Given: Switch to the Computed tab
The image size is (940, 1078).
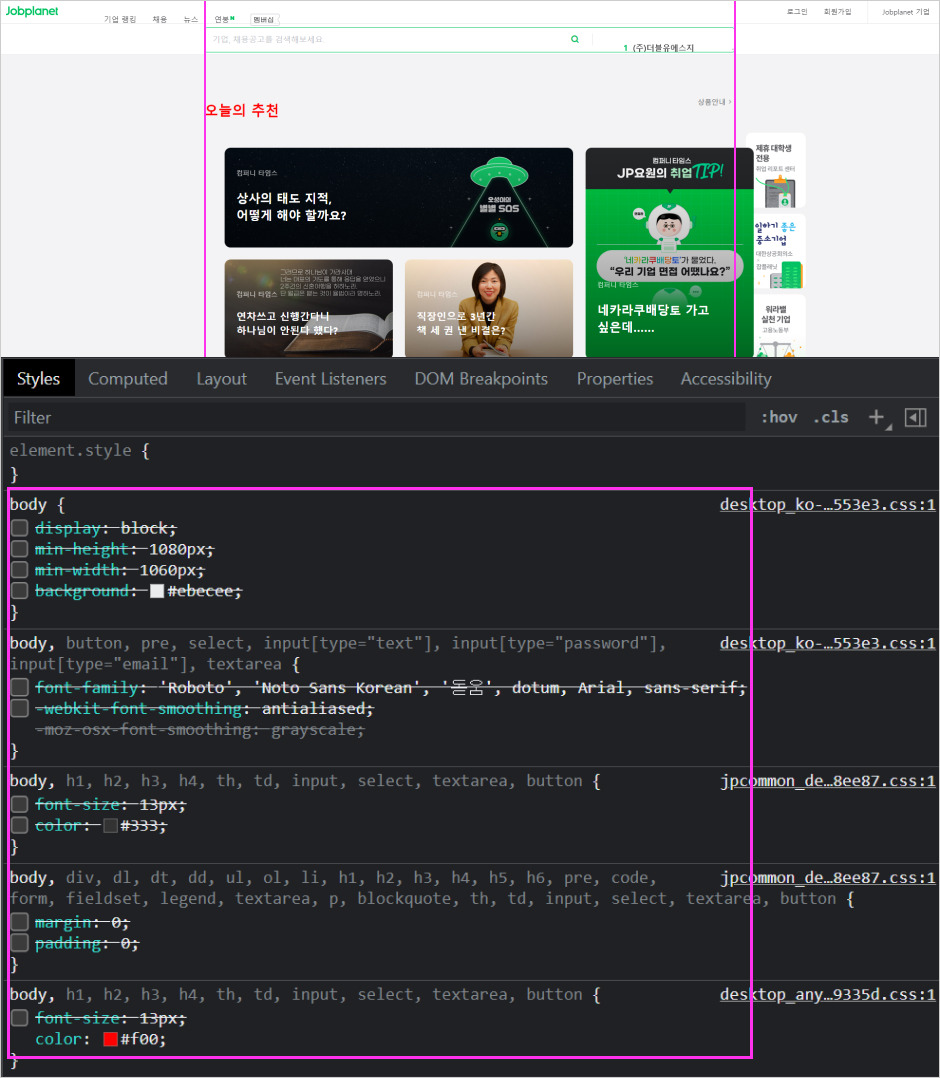Looking at the screenshot, I should pyautogui.click(x=128, y=379).
